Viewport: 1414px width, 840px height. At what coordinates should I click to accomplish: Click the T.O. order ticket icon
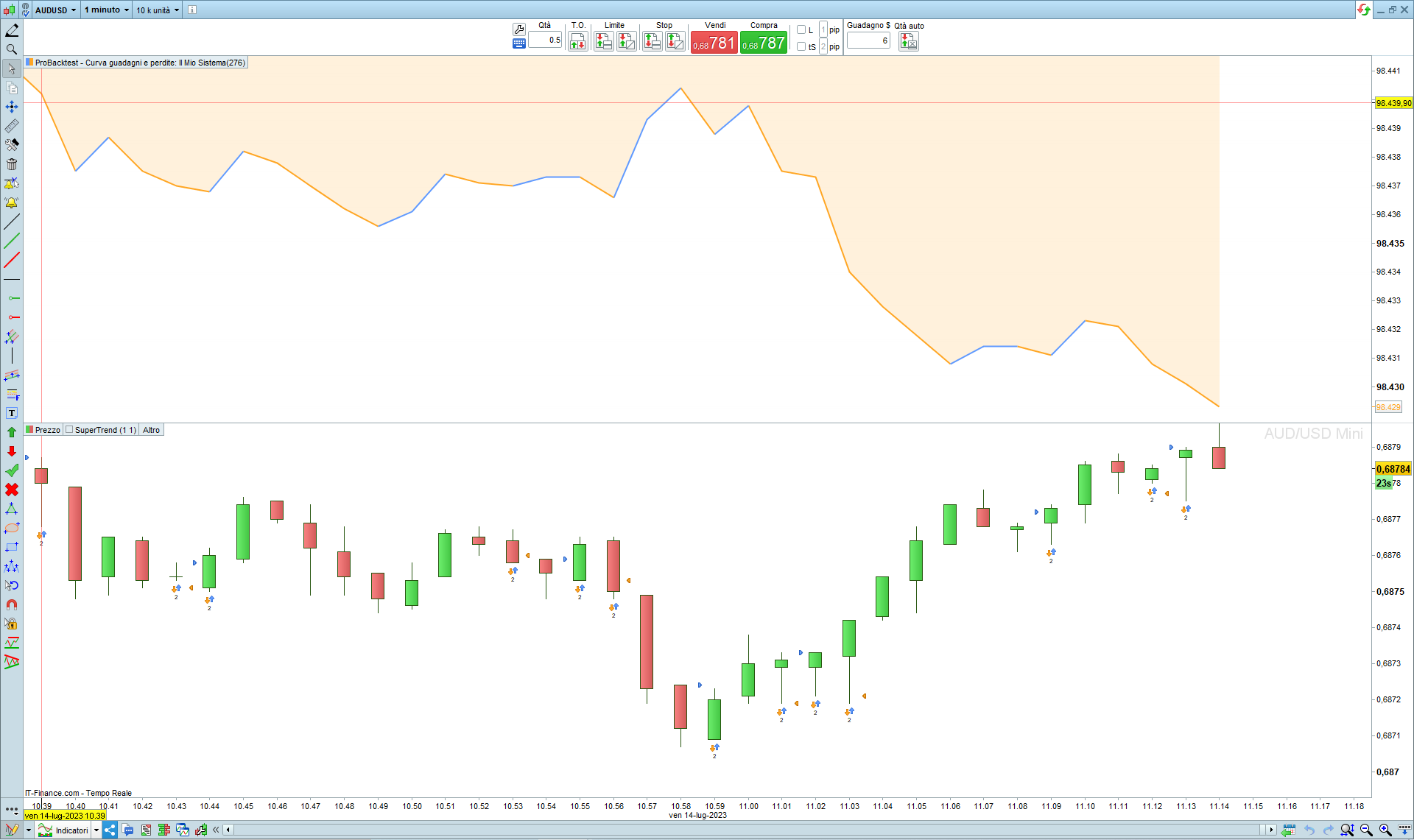[x=578, y=41]
